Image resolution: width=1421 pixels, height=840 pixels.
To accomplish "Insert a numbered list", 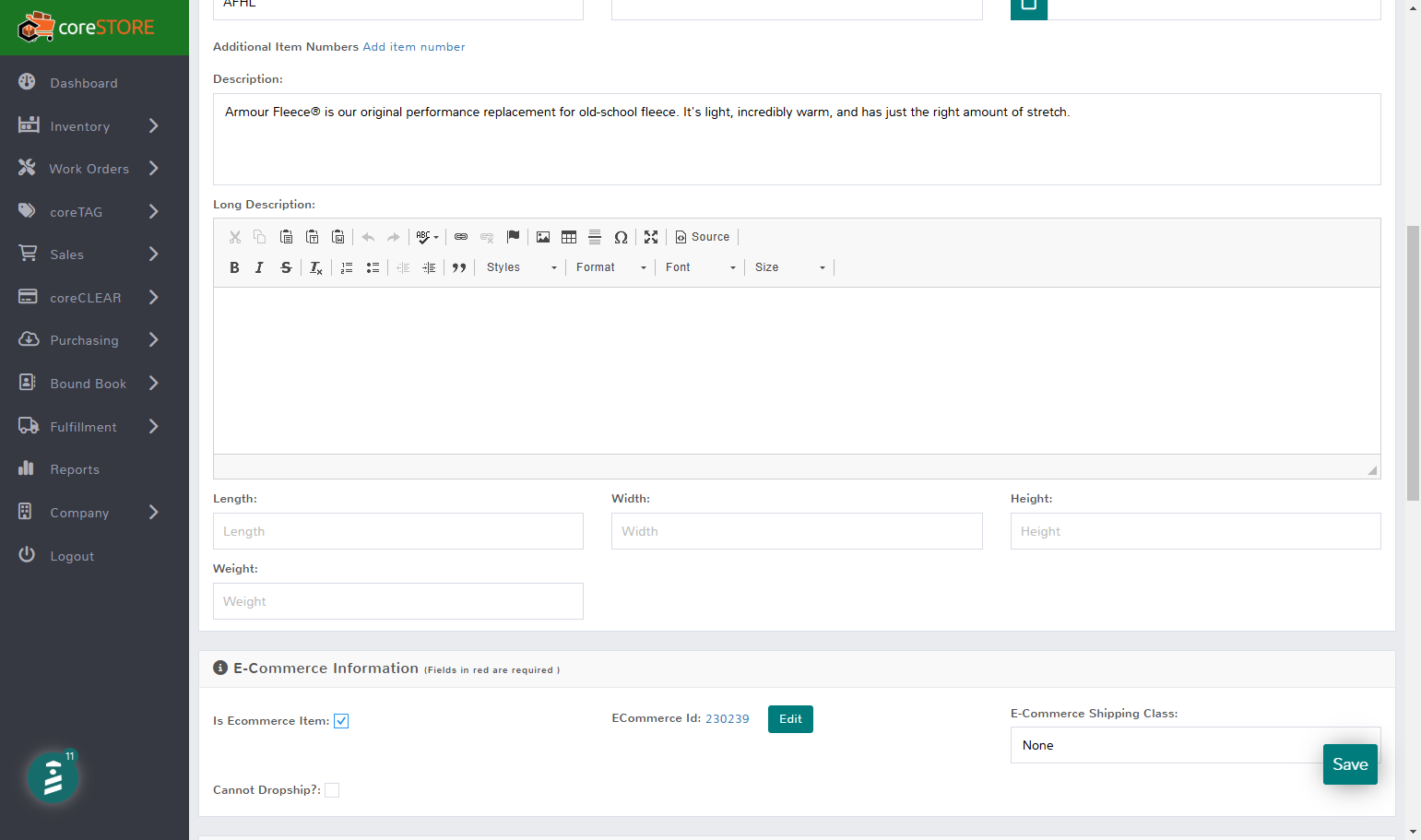I will click(347, 267).
